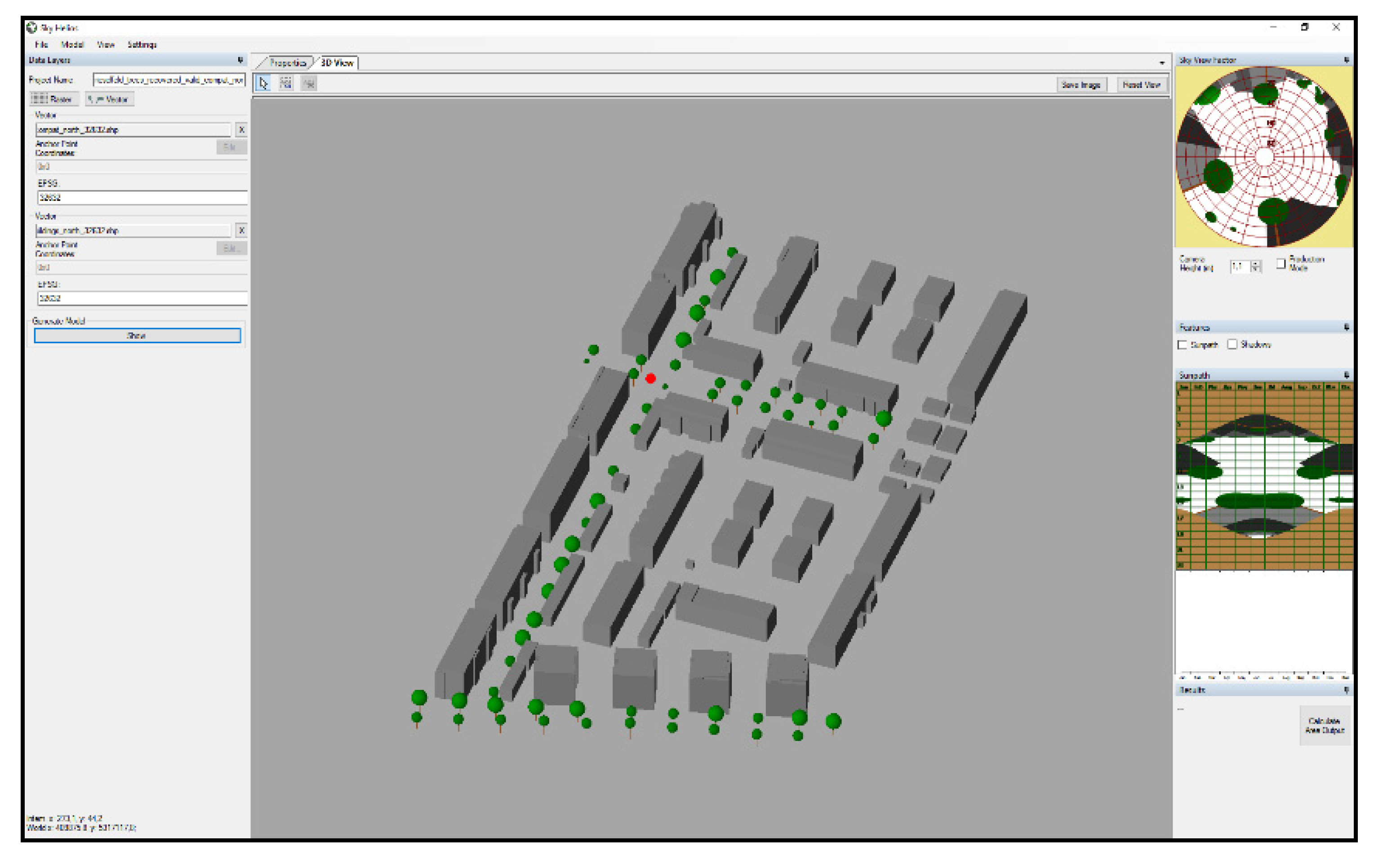1374x868 pixels.
Task: Pin the Results panel
Action: pos(1347,690)
